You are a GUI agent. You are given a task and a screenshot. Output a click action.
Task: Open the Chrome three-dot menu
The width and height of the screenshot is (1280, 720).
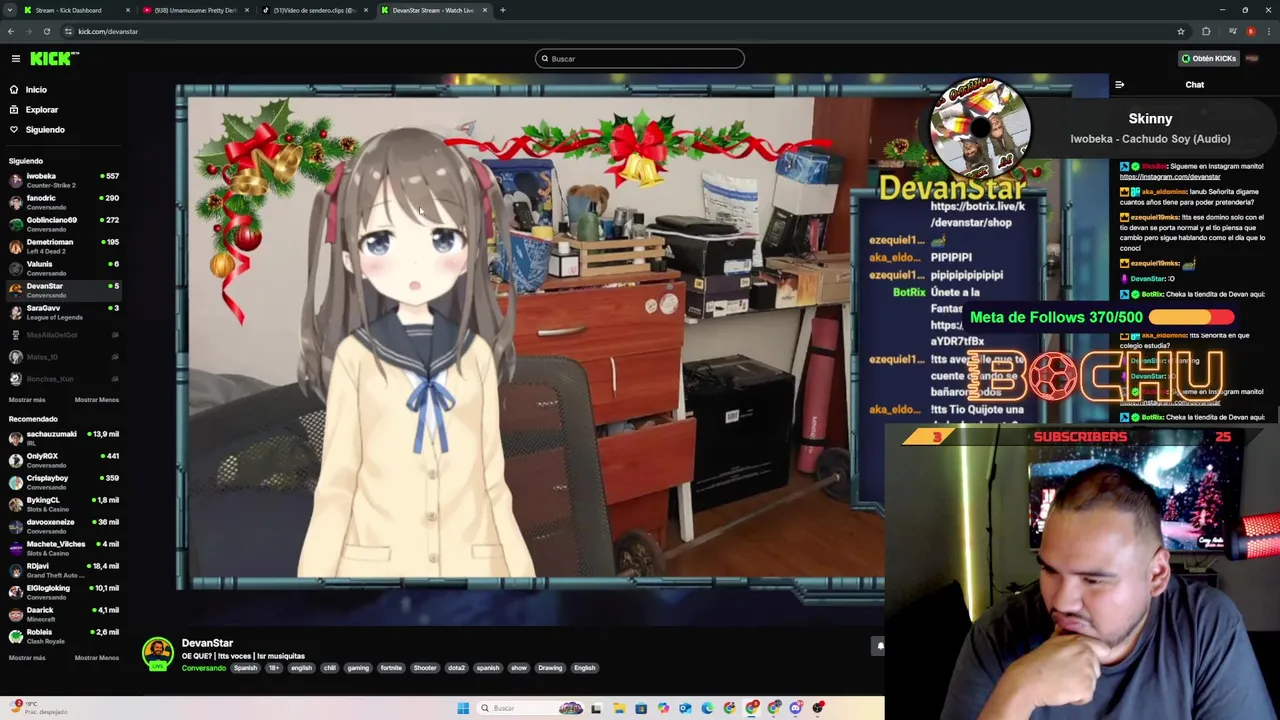click(1269, 31)
